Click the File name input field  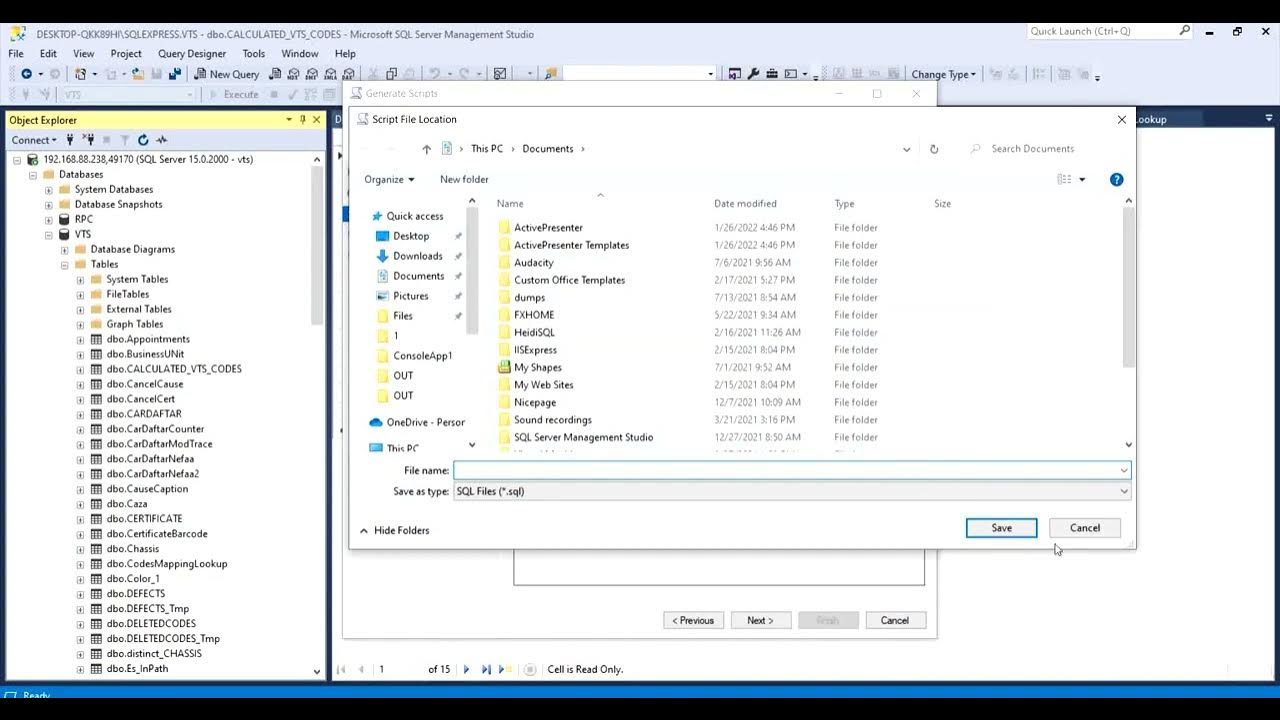point(792,470)
